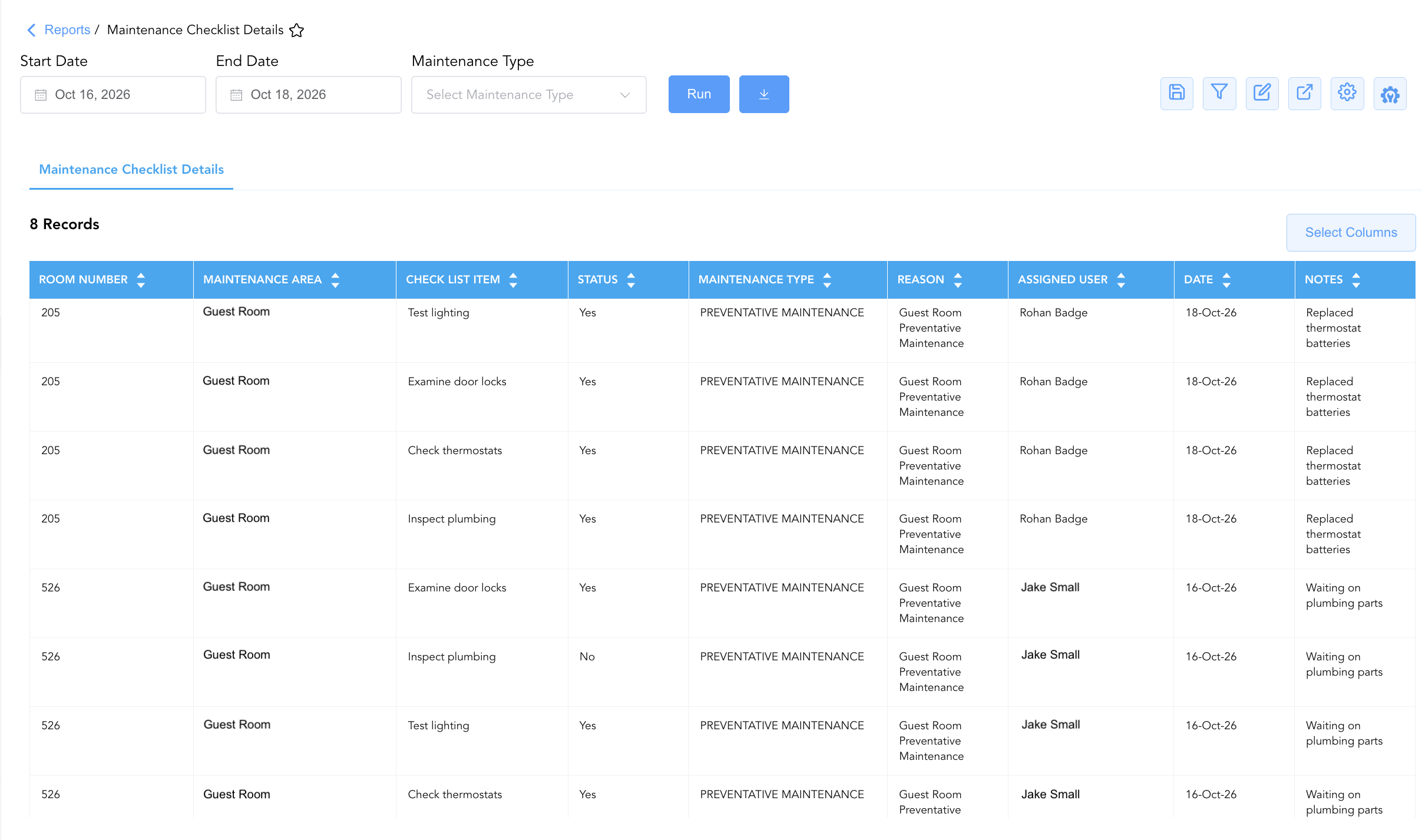The image size is (1422, 840).
Task: Click the Start Date calendar icon
Action: (x=41, y=95)
